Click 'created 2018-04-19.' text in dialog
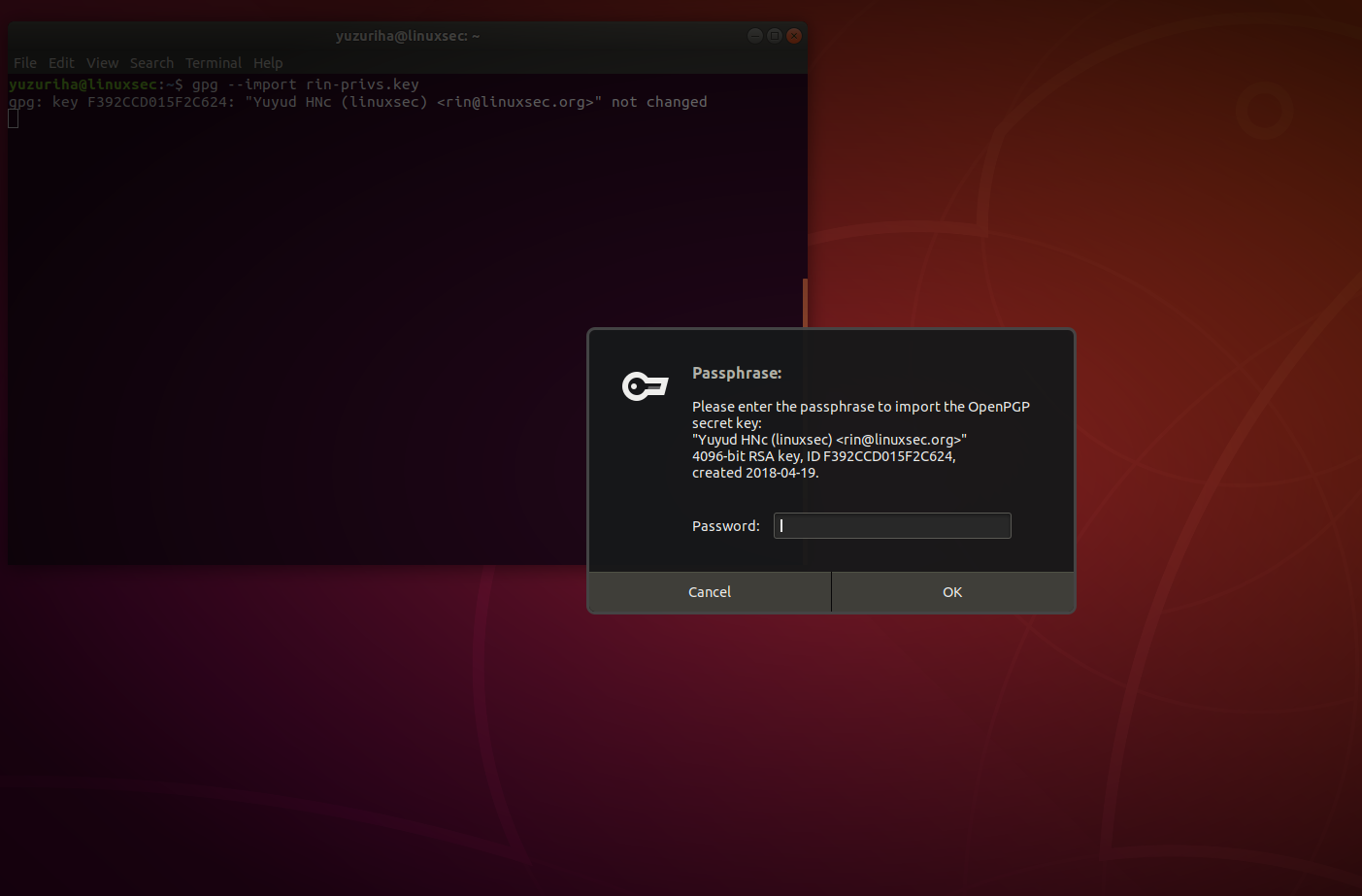Image resolution: width=1362 pixels, height=896 pixels. tap(755, 473)
